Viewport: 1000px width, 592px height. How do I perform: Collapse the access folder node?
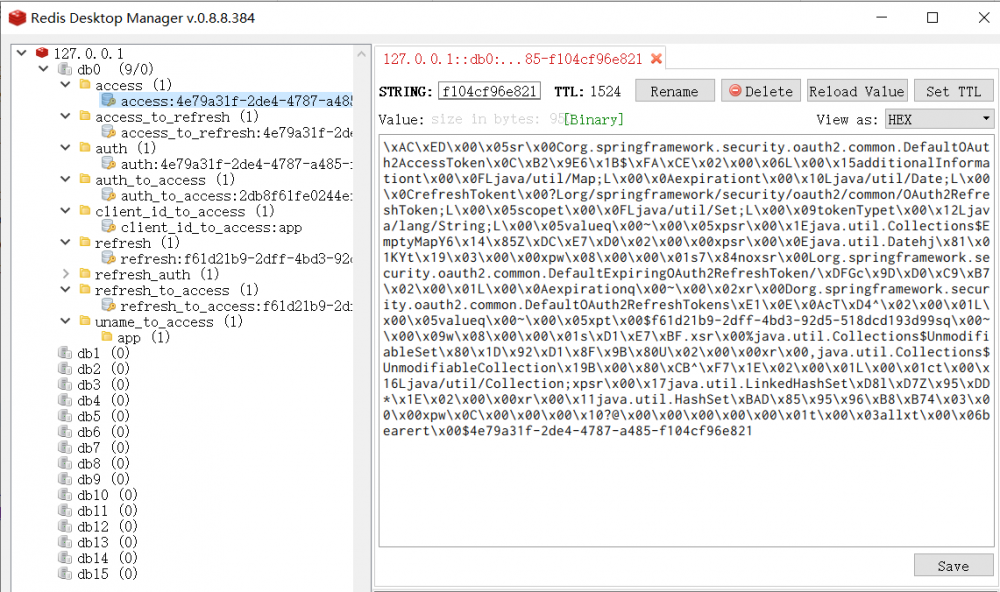pos(64,85)
